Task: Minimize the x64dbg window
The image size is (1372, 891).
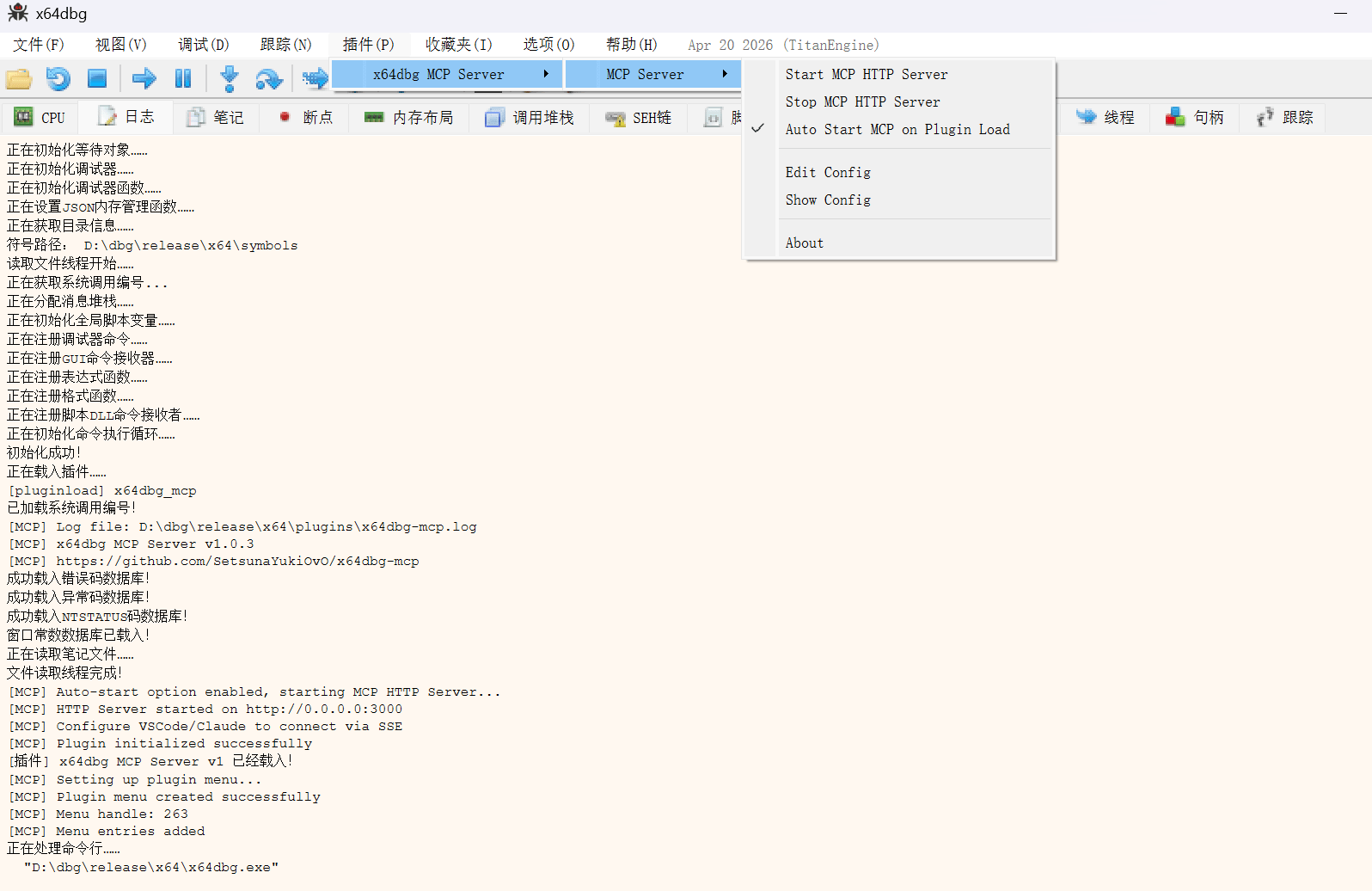Action: click(x=1340, y=13)
